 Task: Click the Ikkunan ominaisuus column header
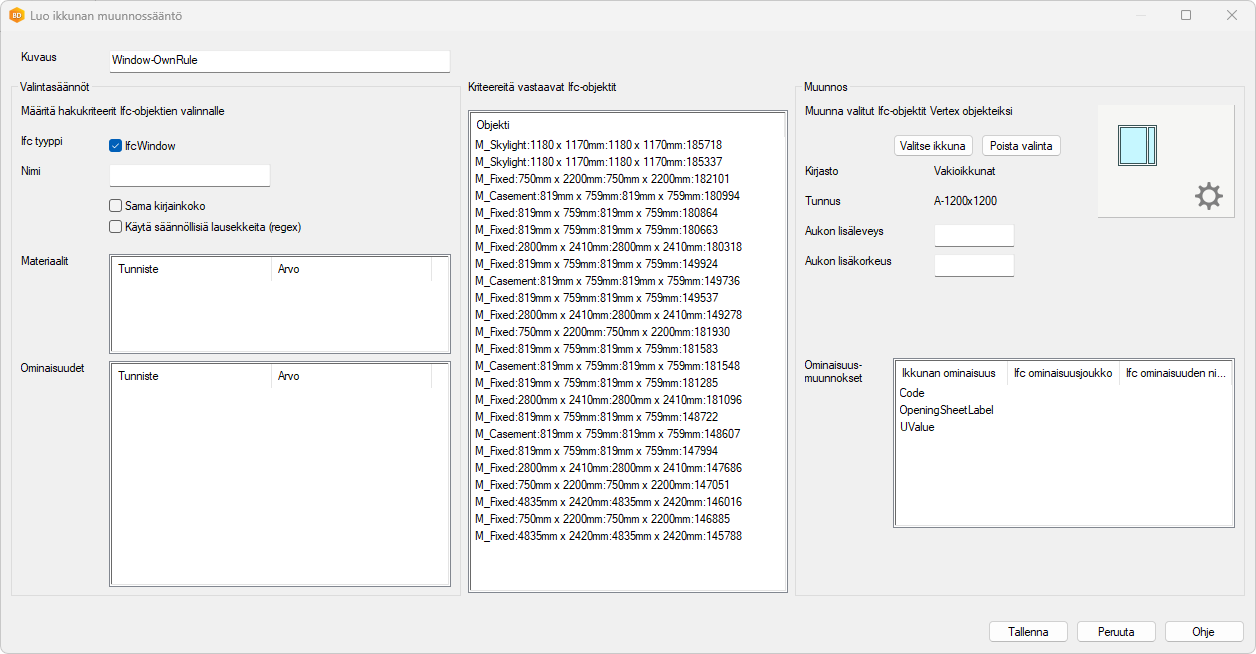coord(950,373)
